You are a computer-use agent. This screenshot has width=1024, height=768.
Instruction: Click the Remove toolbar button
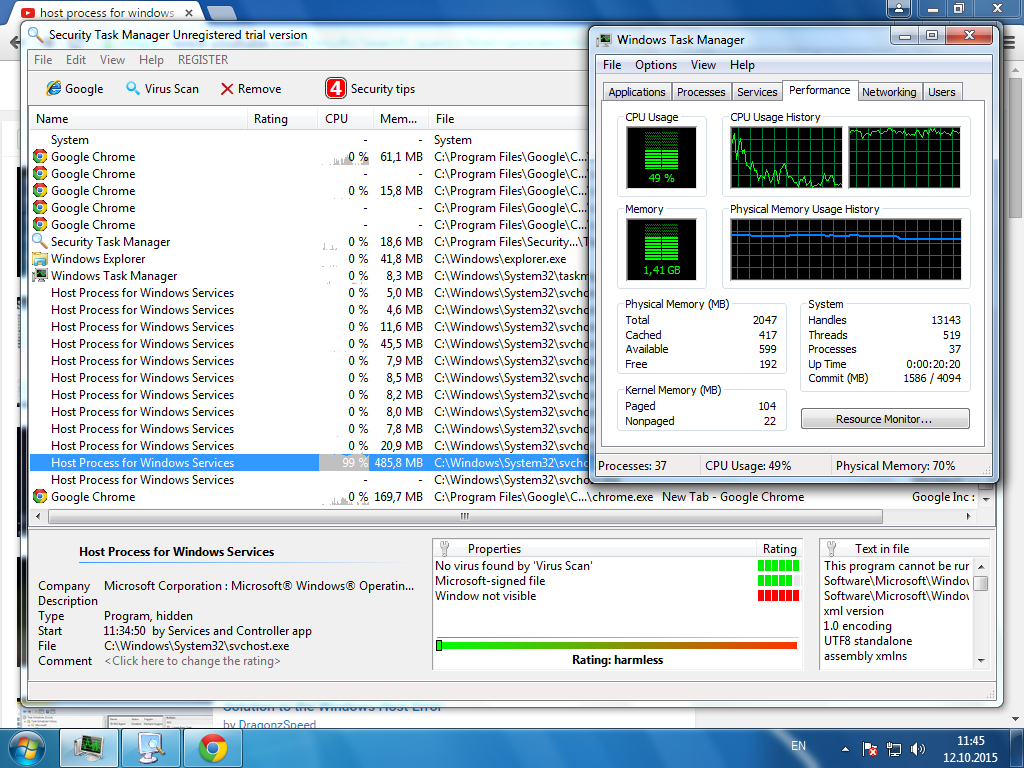251,89
